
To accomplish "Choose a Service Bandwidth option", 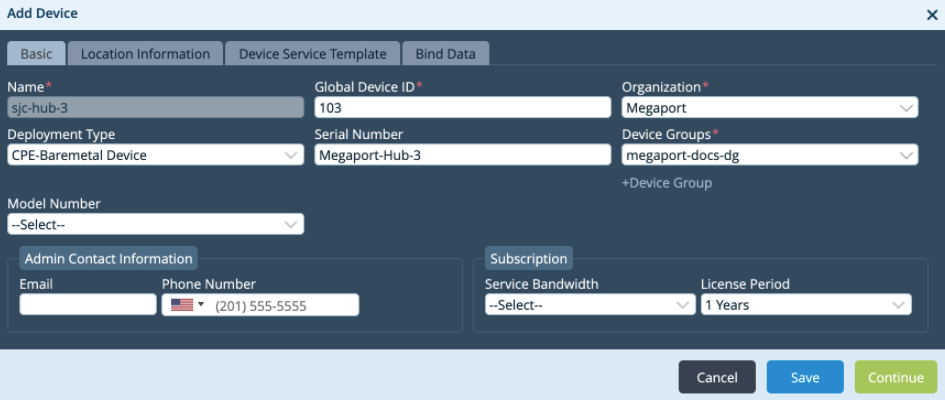I will pos(589,305).
